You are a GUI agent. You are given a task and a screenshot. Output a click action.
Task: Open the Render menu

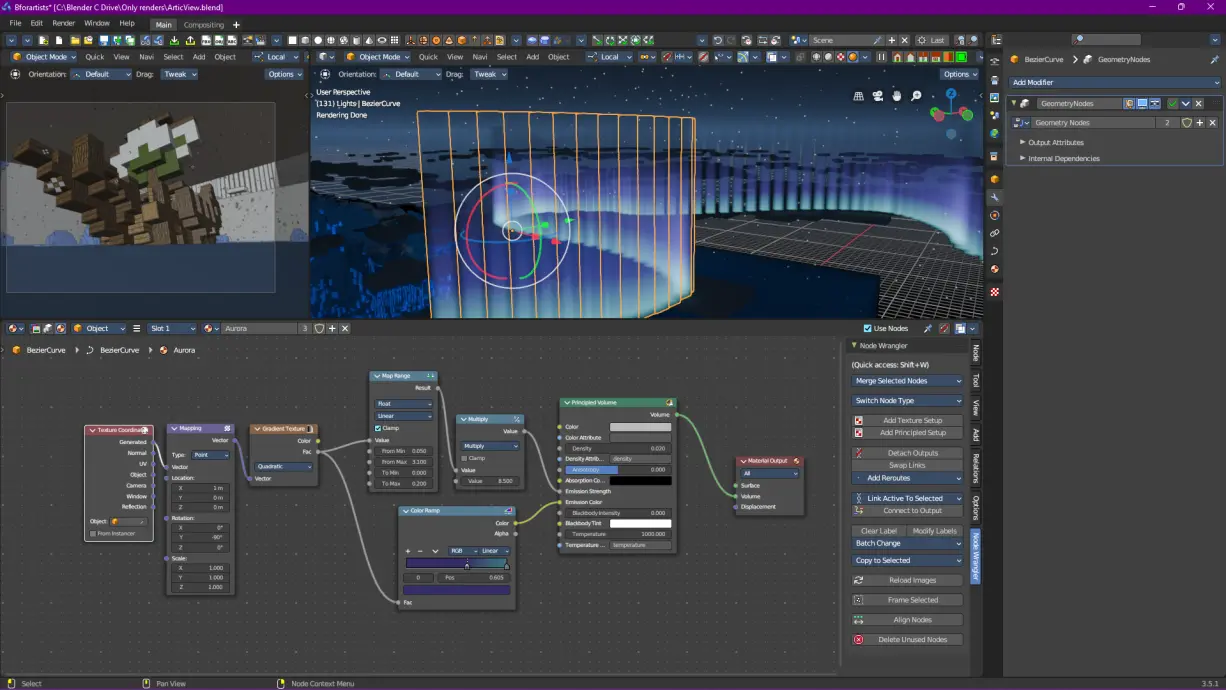[63, 23]
